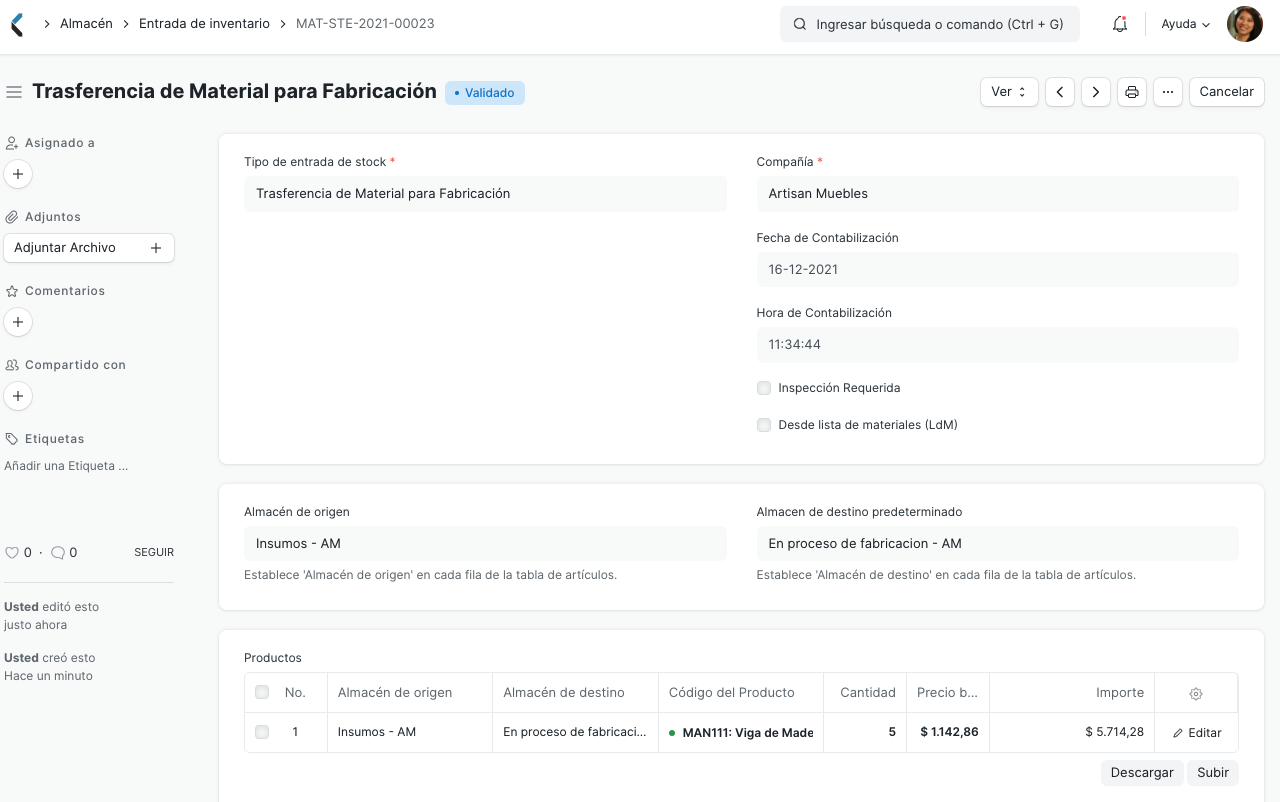This screenshot has height=802, width=1280.
Task: Toggle Desde lista de materiales checkbox
Action: (764, 425)
